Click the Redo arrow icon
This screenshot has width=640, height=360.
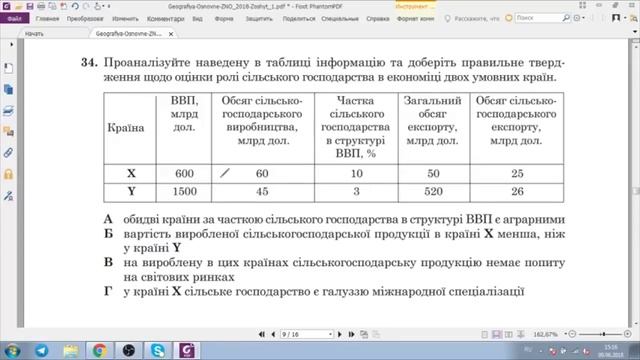86,6
